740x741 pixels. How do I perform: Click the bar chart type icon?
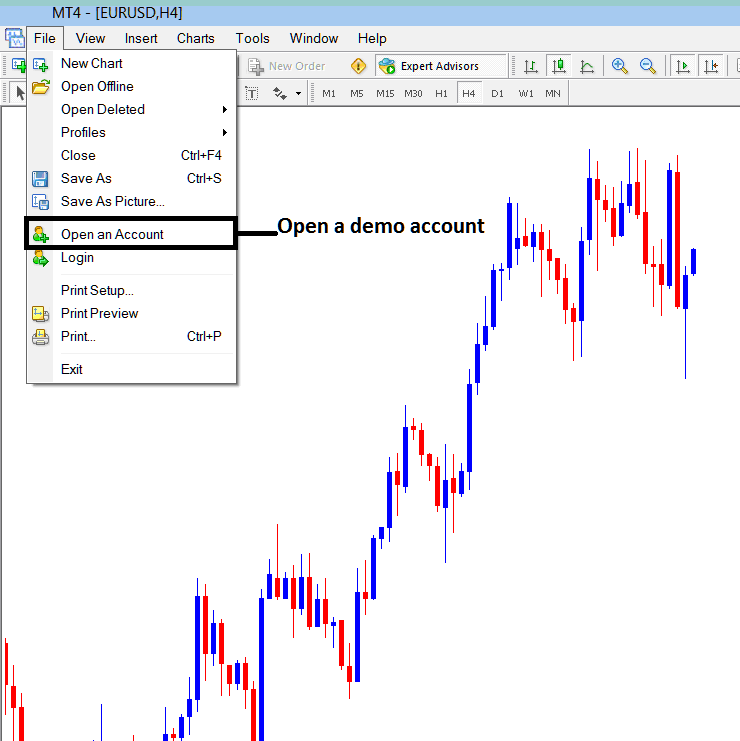[531, 66]
